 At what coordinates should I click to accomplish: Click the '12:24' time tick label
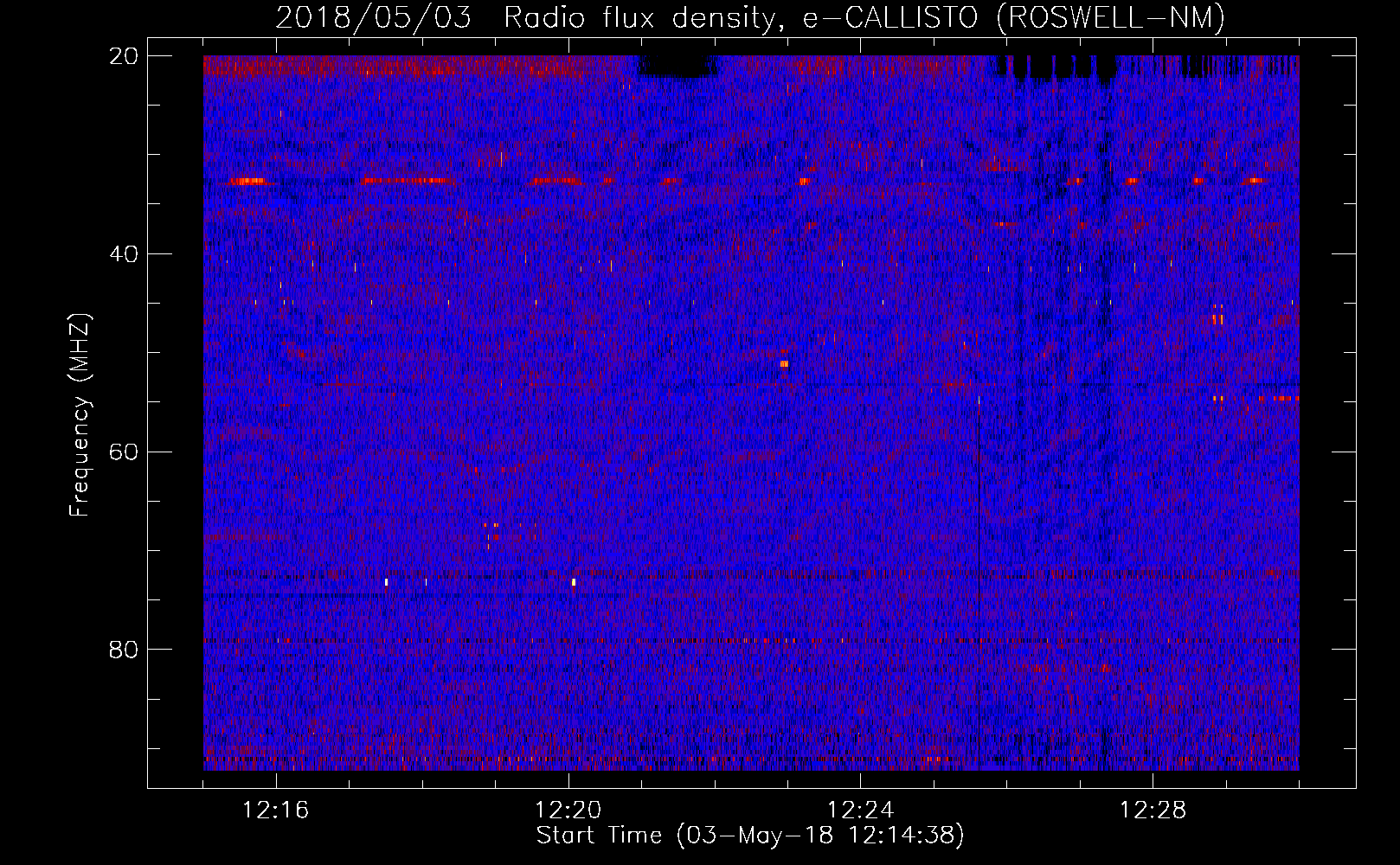click(861, 811)
